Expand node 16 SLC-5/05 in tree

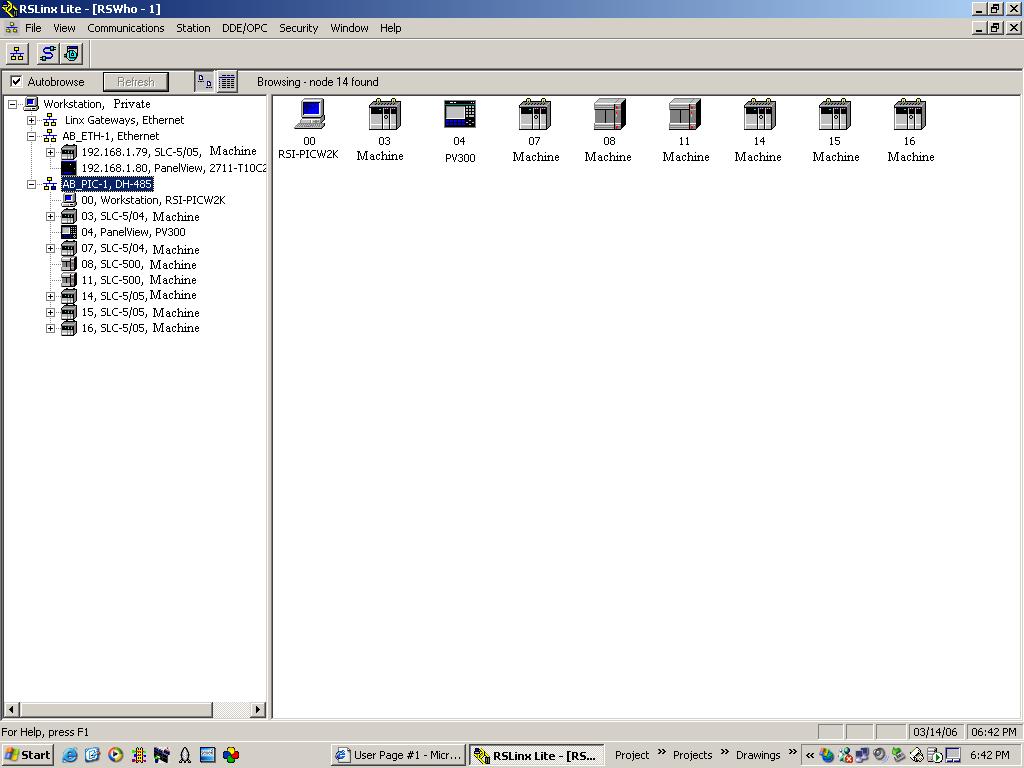coord(50,328)
